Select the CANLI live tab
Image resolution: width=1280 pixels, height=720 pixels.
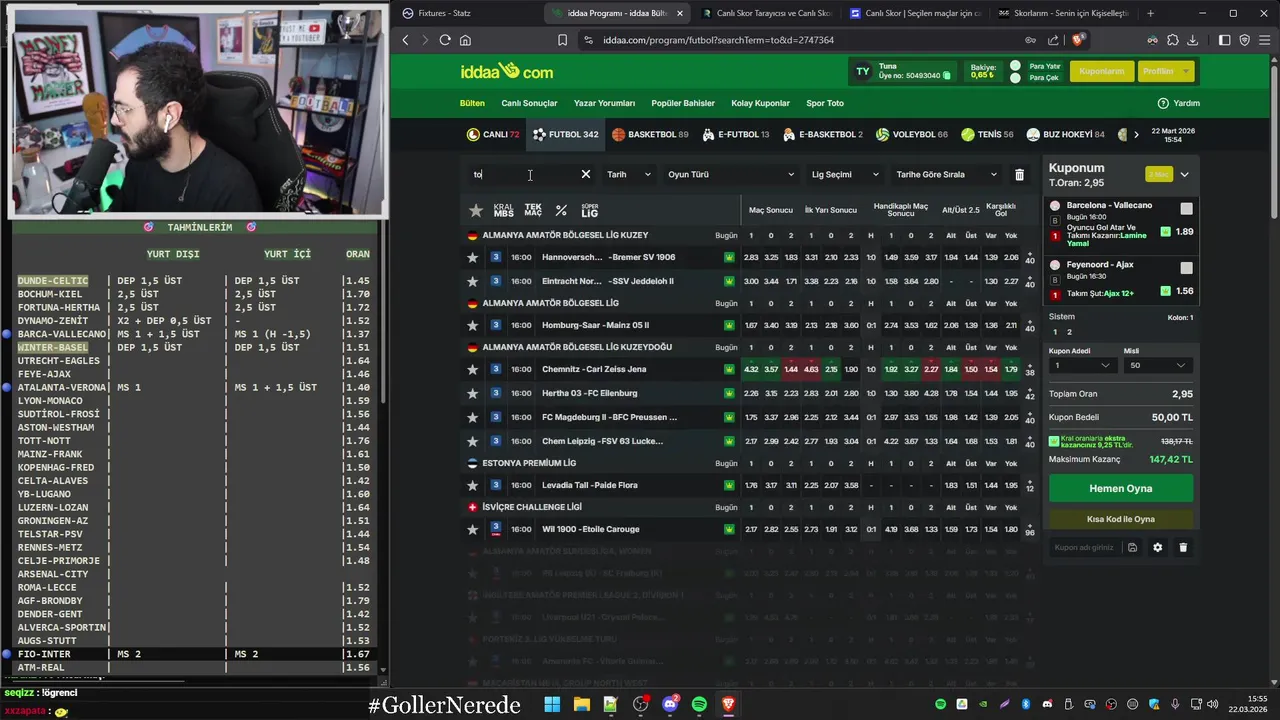point(493,134)
